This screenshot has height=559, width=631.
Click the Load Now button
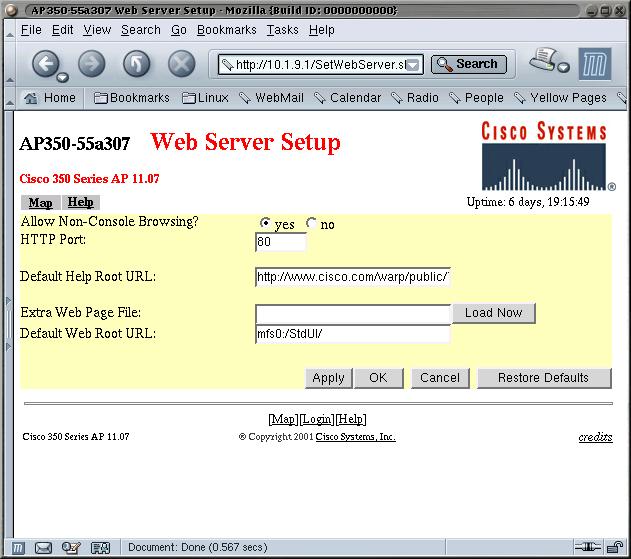pyautogui.click(x=494, y=313)
